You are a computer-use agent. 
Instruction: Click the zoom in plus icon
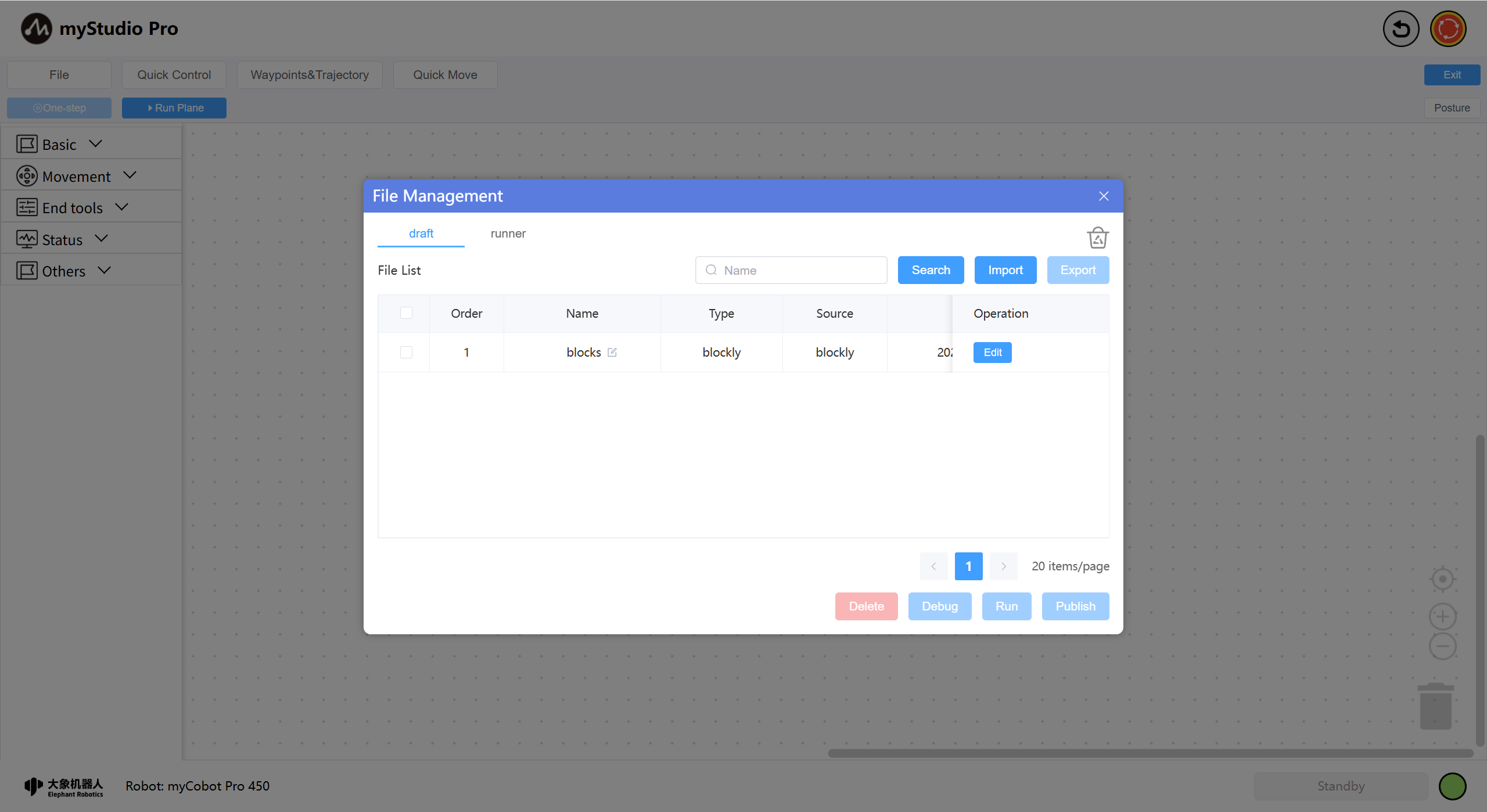click(1442, 616)
